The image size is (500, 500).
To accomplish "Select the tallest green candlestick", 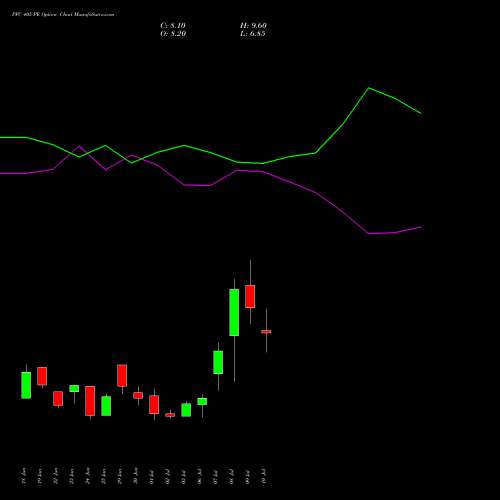I will tap(234, 312).
